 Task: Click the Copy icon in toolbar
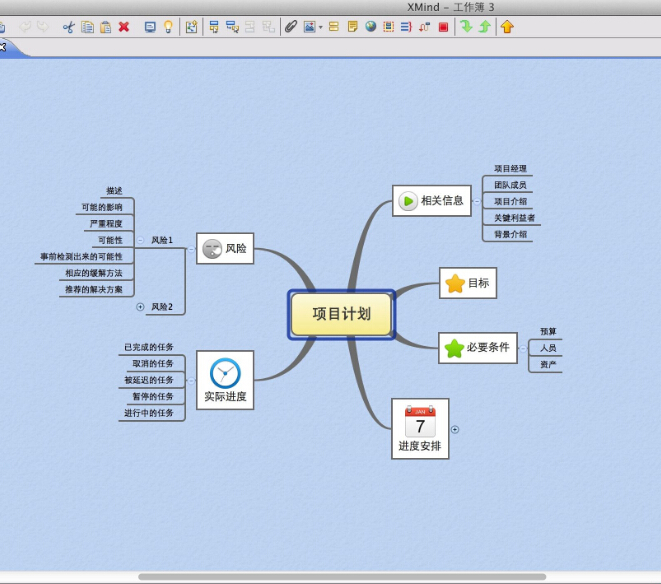point(87,27)
